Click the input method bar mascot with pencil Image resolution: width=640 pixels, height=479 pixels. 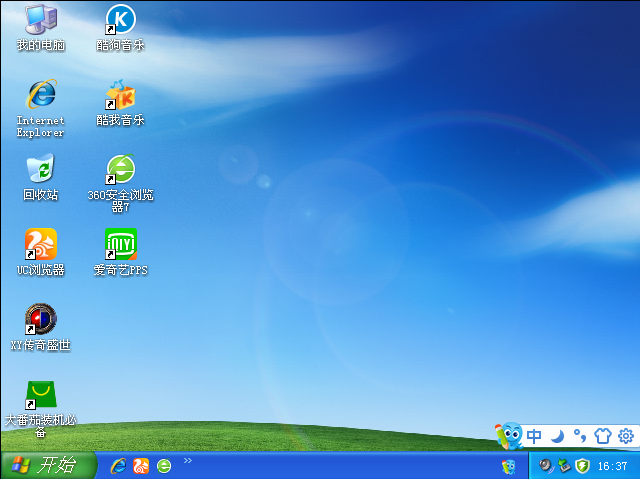[509, 436]
